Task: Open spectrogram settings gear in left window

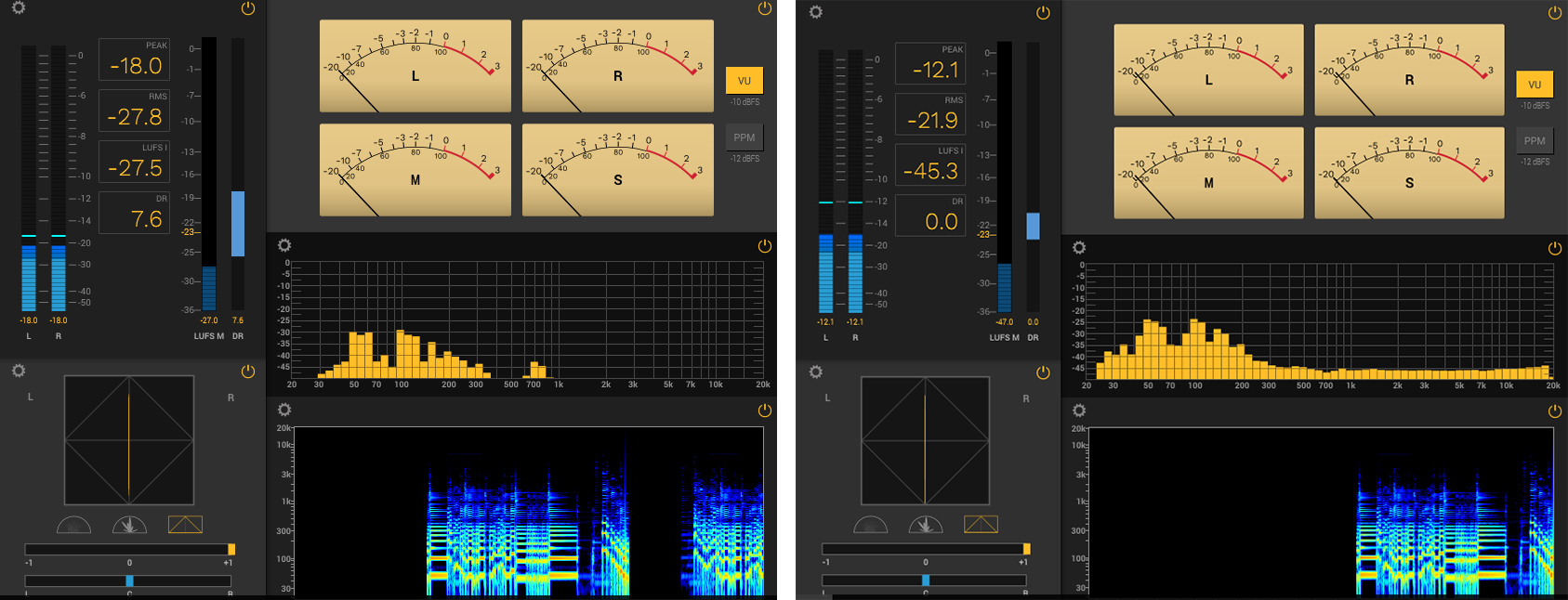Action: pyautogui.click(x=284, y=410)
